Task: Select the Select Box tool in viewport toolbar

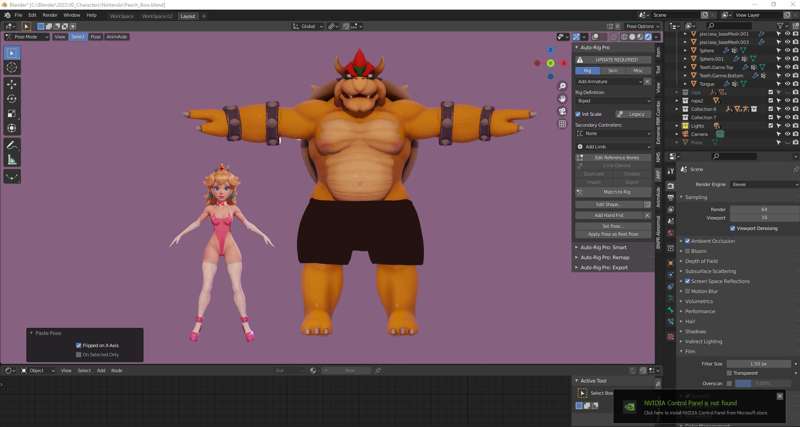Action: pyautogui.click(x=12, y=53)
